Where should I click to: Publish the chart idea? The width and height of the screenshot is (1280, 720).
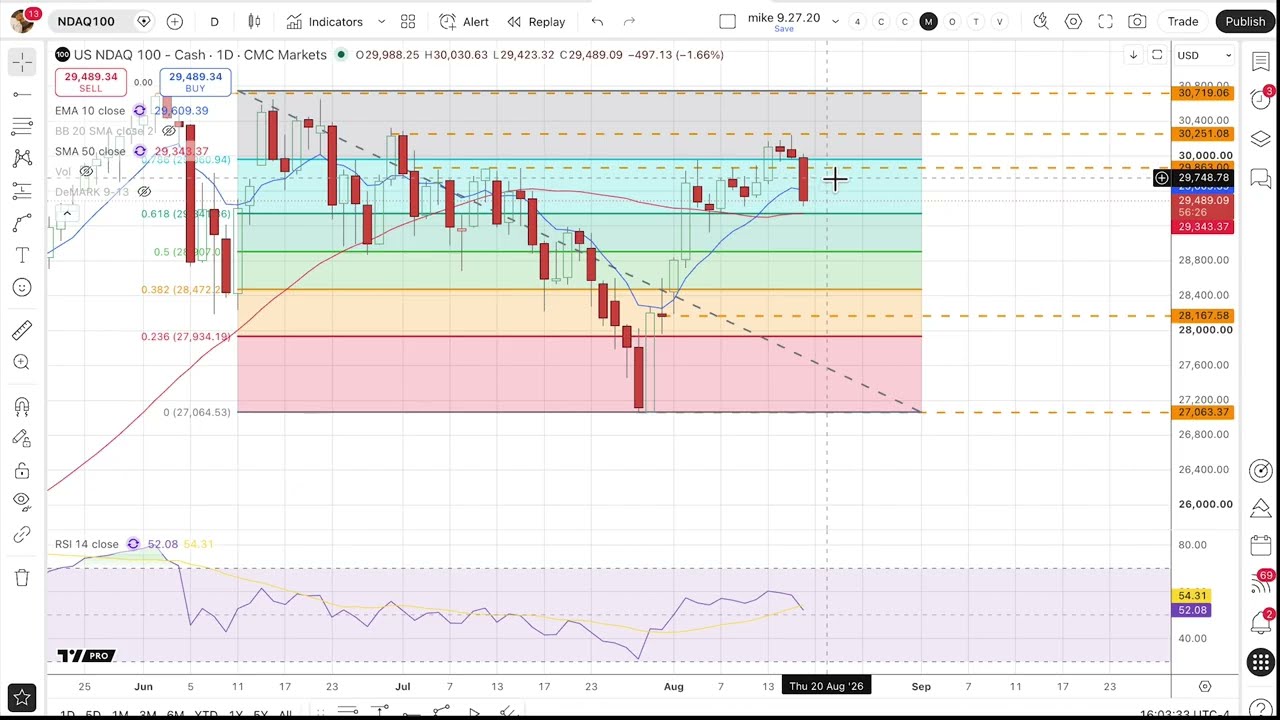click(1245, 21)
